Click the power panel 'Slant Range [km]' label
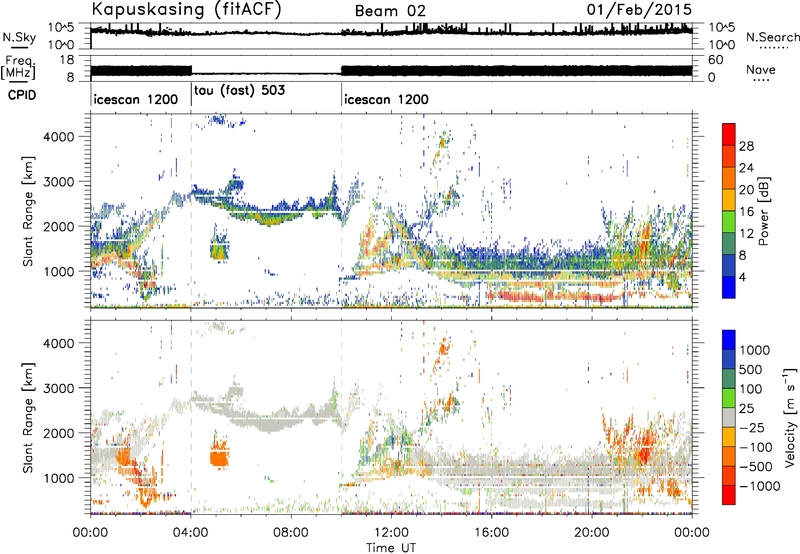The width and height of the screenshot is (800, 554). click(28, 211)
